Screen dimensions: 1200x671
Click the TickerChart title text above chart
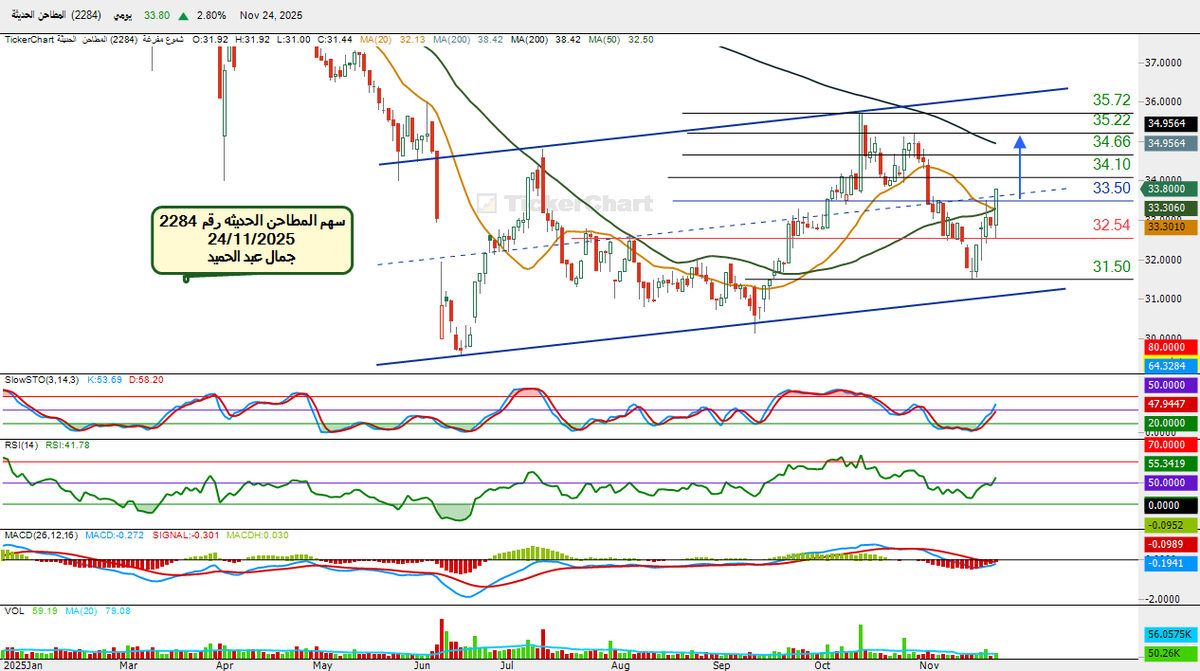(x=29, y=39)
